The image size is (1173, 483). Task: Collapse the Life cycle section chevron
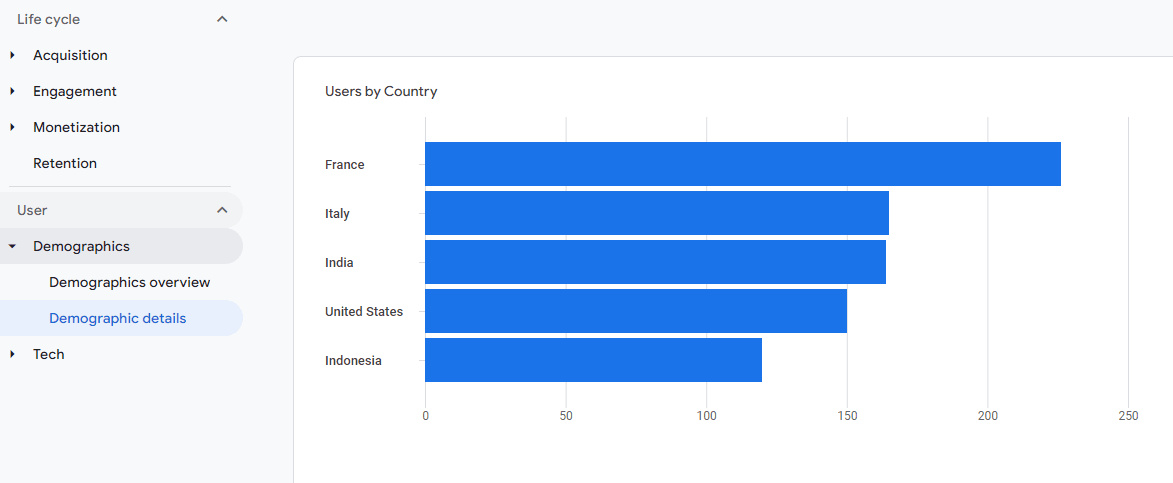click(222, 19)
